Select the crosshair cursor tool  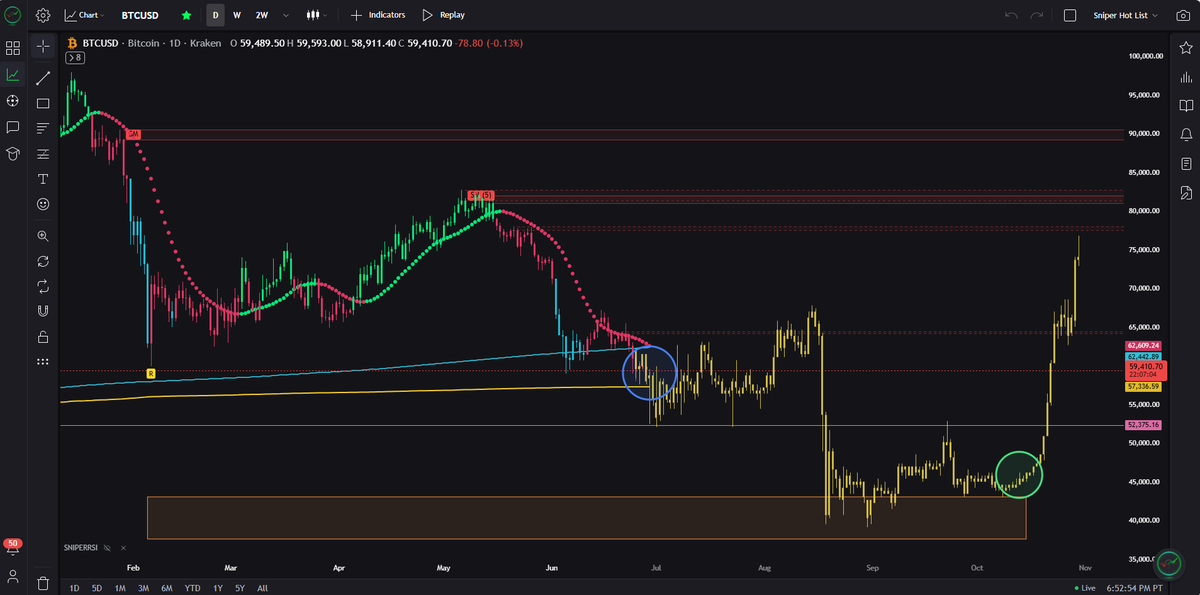tap(43, 46)
